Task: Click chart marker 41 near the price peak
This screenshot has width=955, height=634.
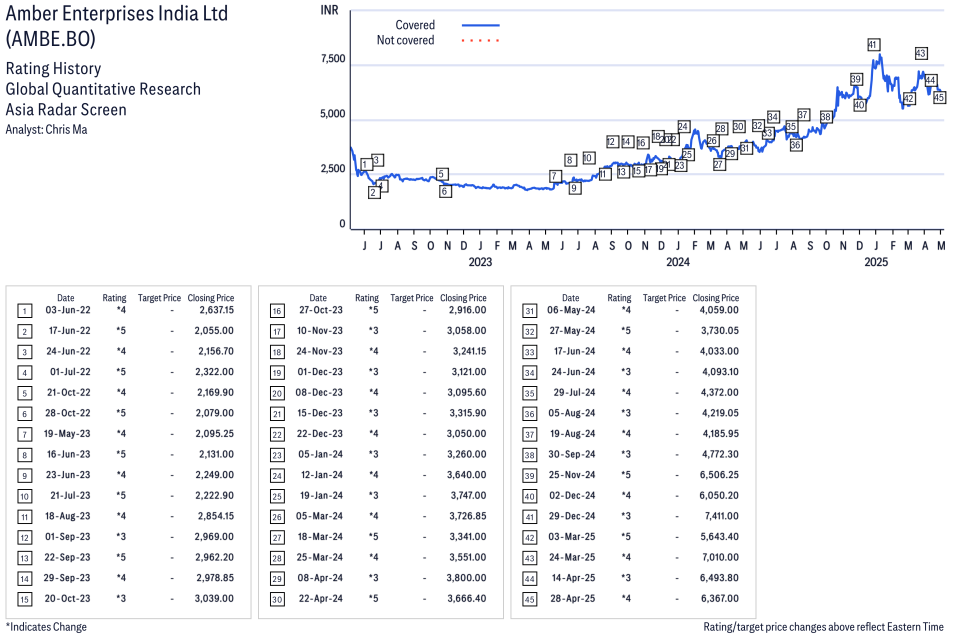Action: (873, 44)
